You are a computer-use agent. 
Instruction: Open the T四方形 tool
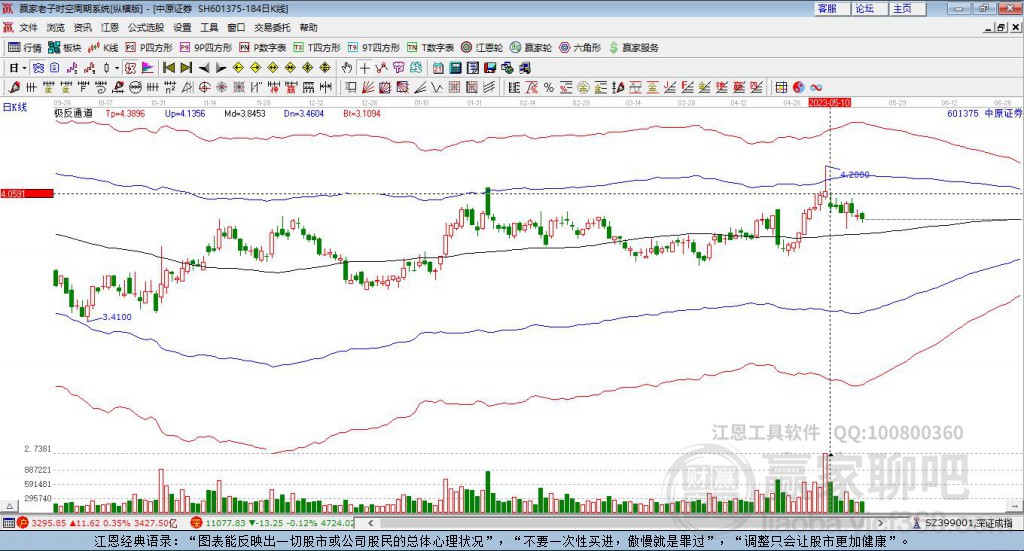[x=317, y=48]
